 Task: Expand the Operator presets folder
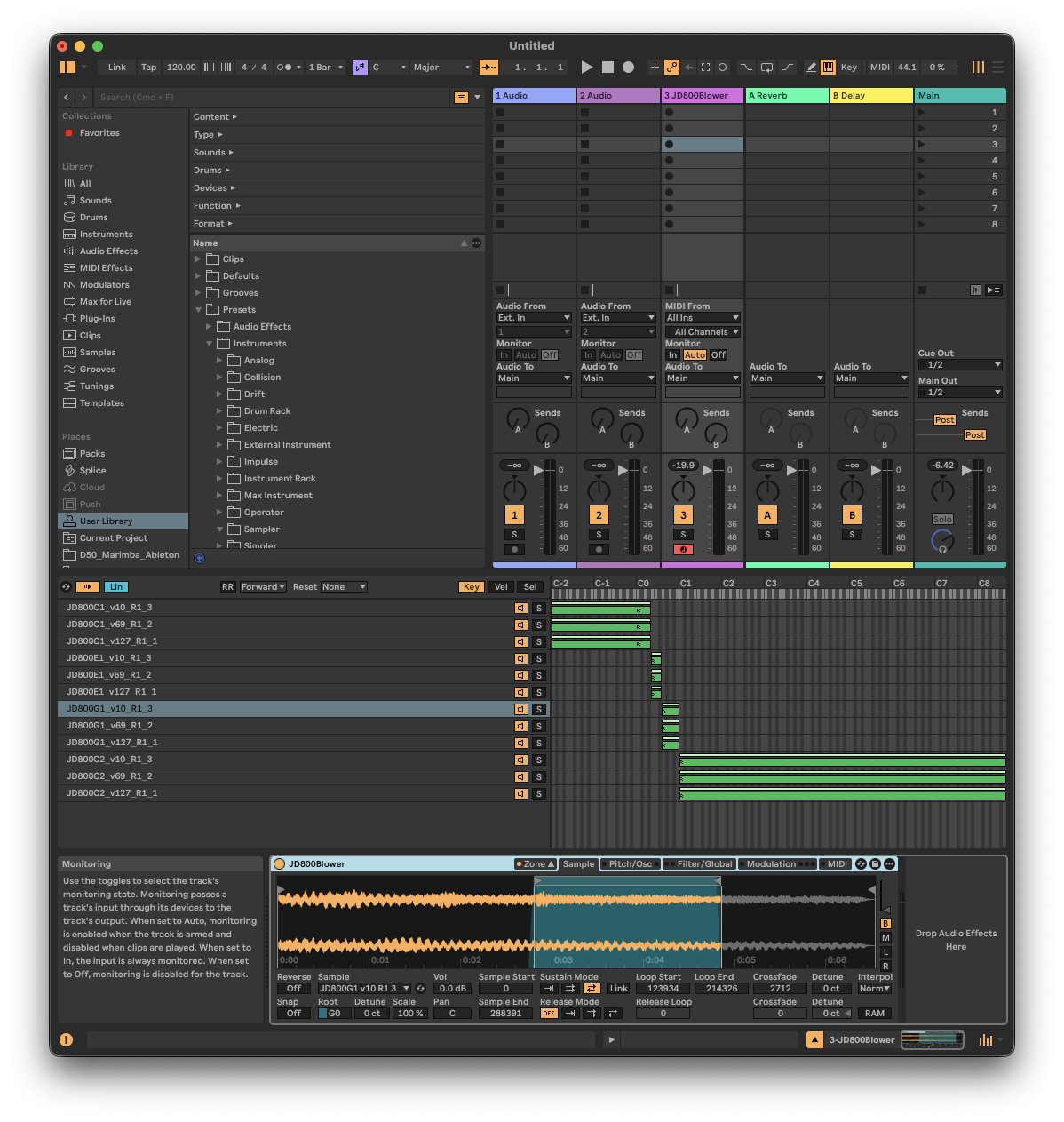tap(219, 512)
